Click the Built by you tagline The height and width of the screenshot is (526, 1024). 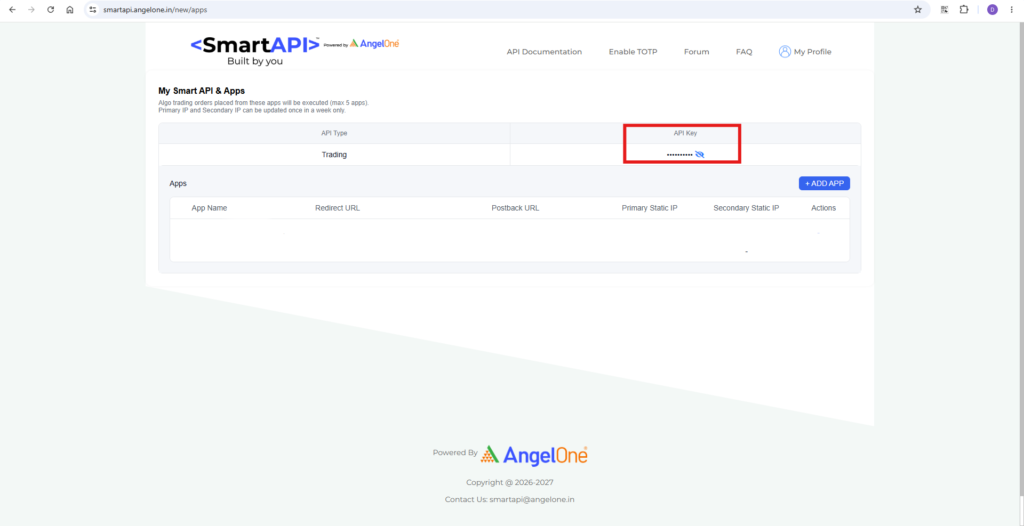(x=255, y=61)
